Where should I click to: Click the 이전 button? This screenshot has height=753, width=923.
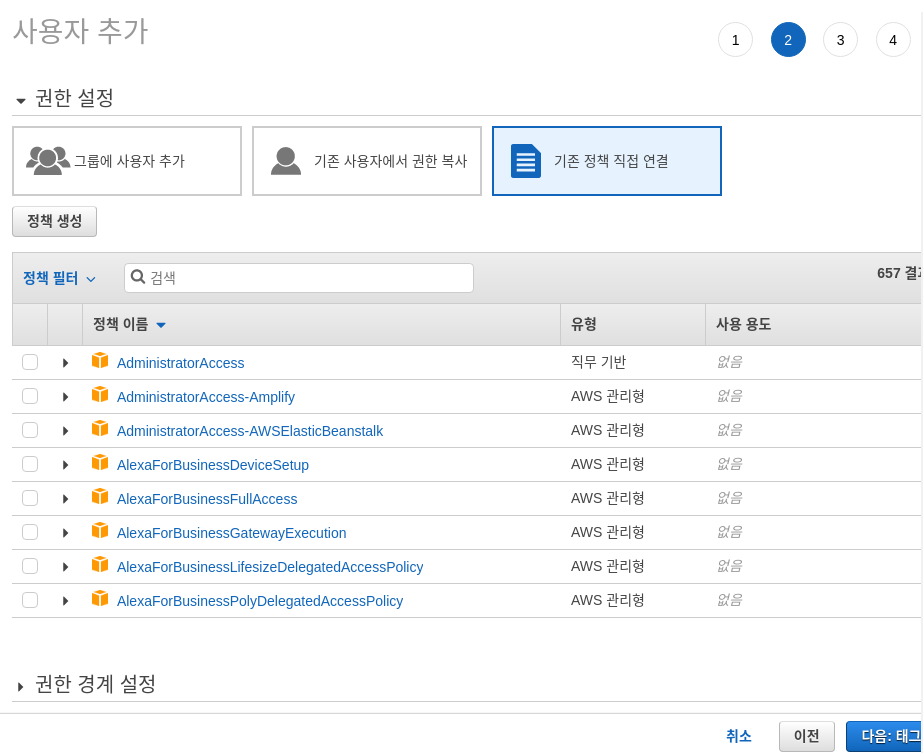point(806,736)
